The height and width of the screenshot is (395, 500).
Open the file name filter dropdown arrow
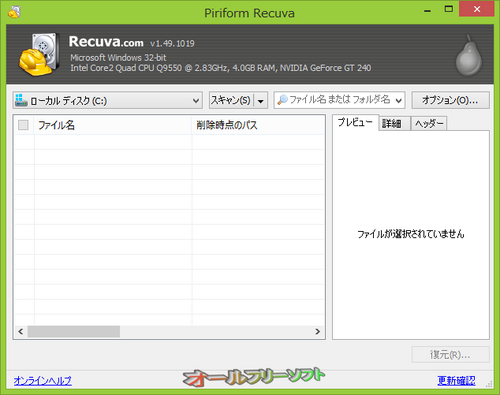coord(398,100)
